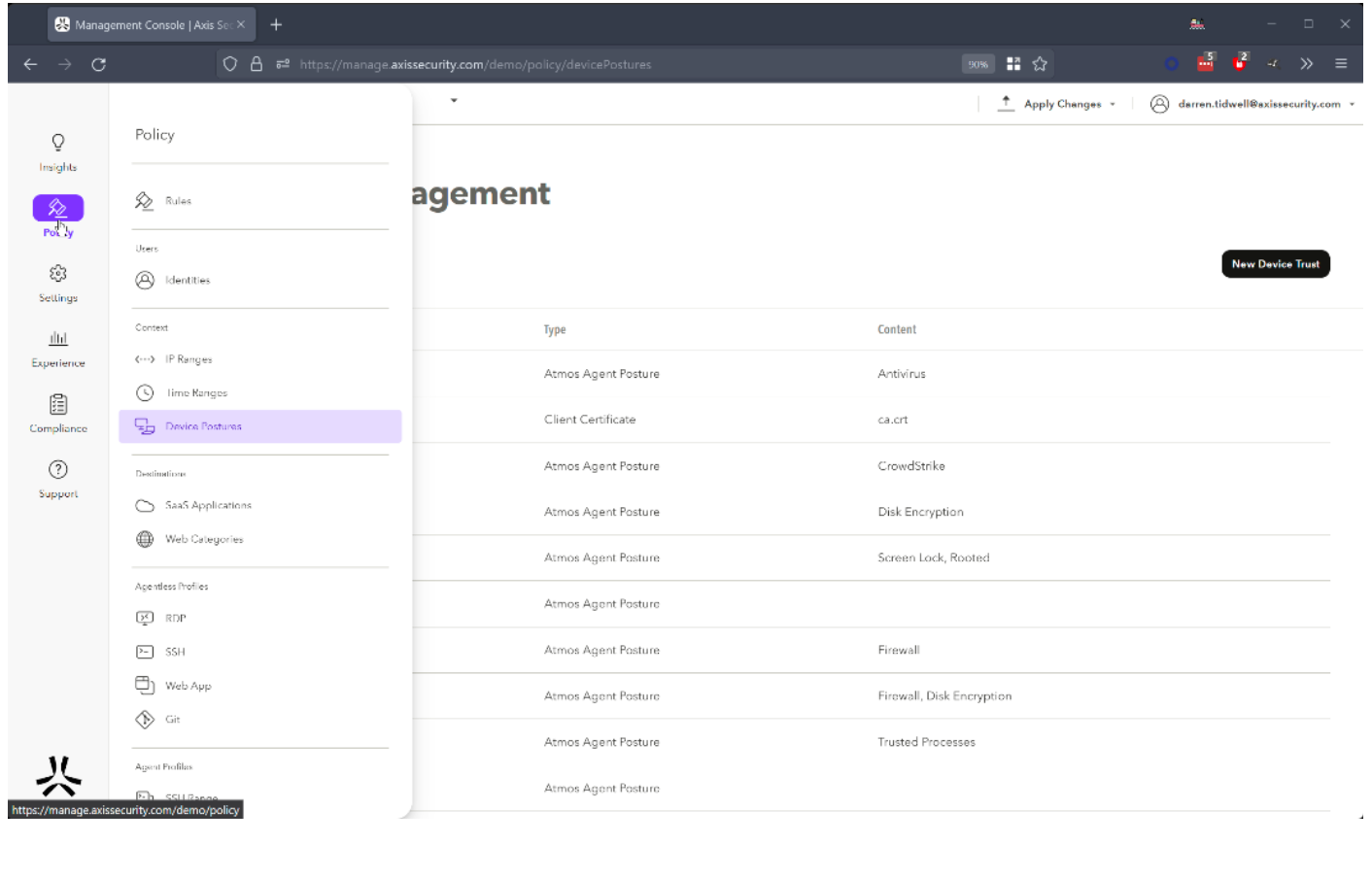Click the RDP screen icon
The height and width of the screenshot is (878, 1372).
click(x=145, y=618)
